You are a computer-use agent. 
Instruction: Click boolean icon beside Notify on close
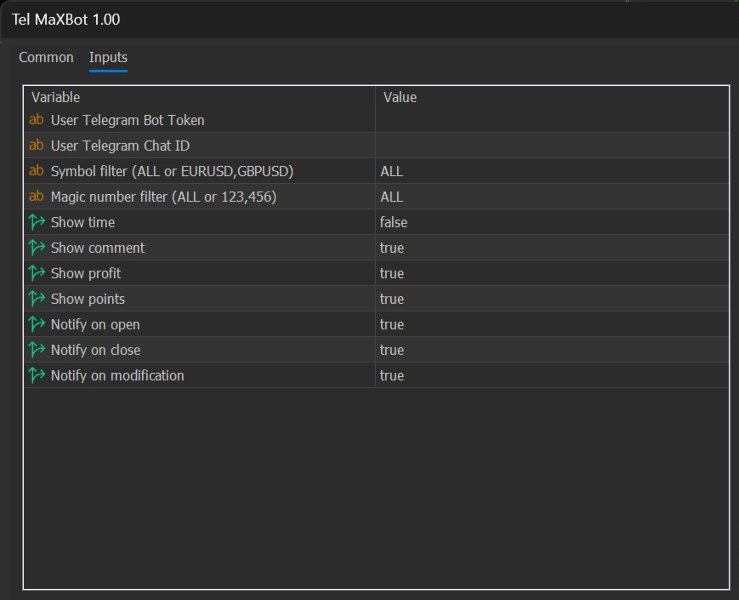(36, 349)
